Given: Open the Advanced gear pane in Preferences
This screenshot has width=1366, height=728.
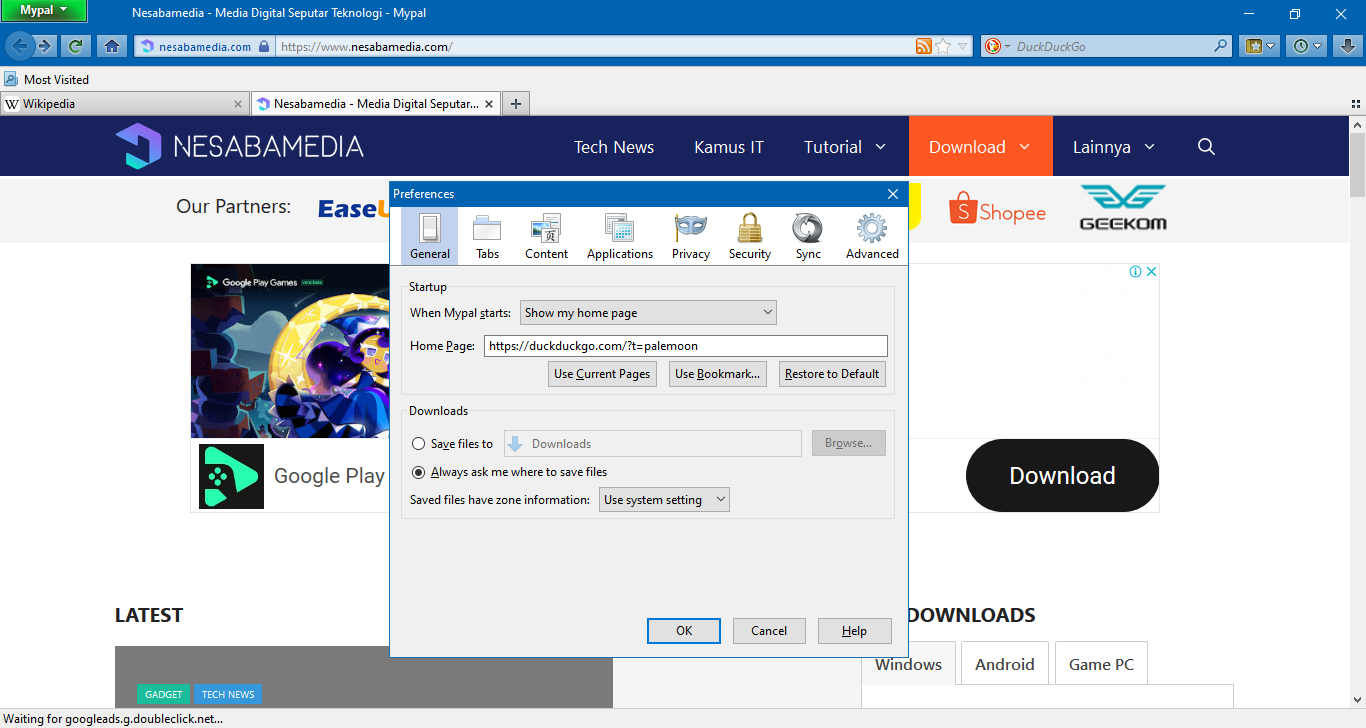Looking at the screenshot, I should [x=872, y=235].
